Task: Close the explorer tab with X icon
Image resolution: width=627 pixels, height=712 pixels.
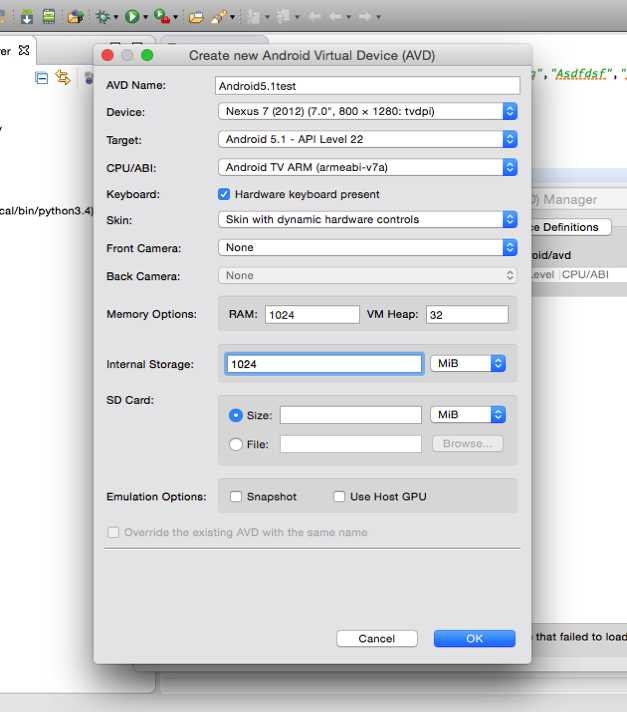Action: point(24,50)
